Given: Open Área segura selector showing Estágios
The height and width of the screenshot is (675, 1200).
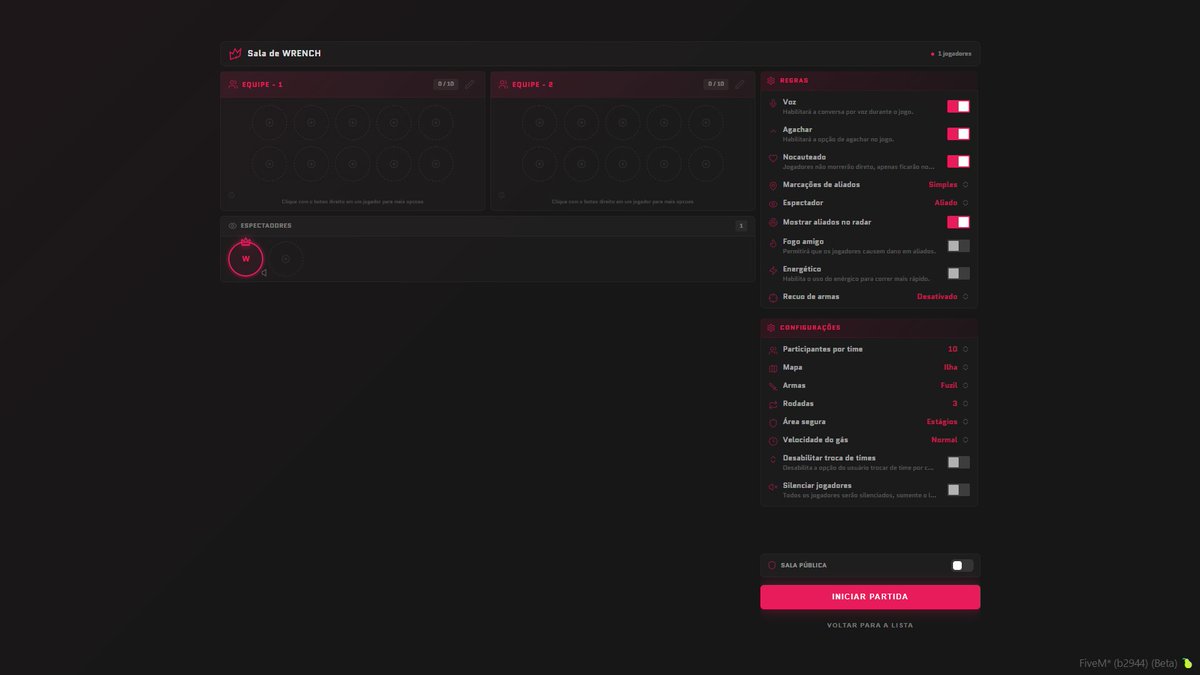Looking at the screenshot, I should coord(947,422).
